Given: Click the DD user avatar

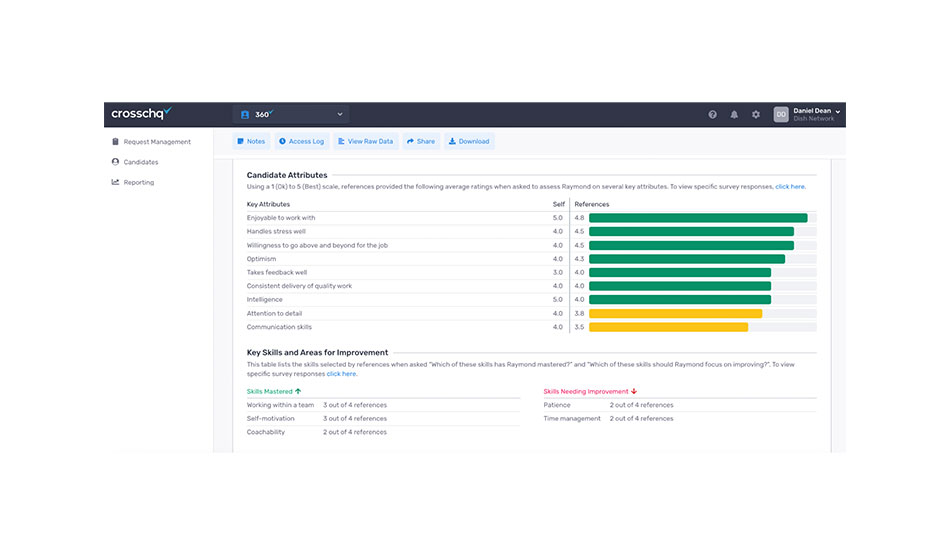Looking at the screenshot, I should point(781,115).
